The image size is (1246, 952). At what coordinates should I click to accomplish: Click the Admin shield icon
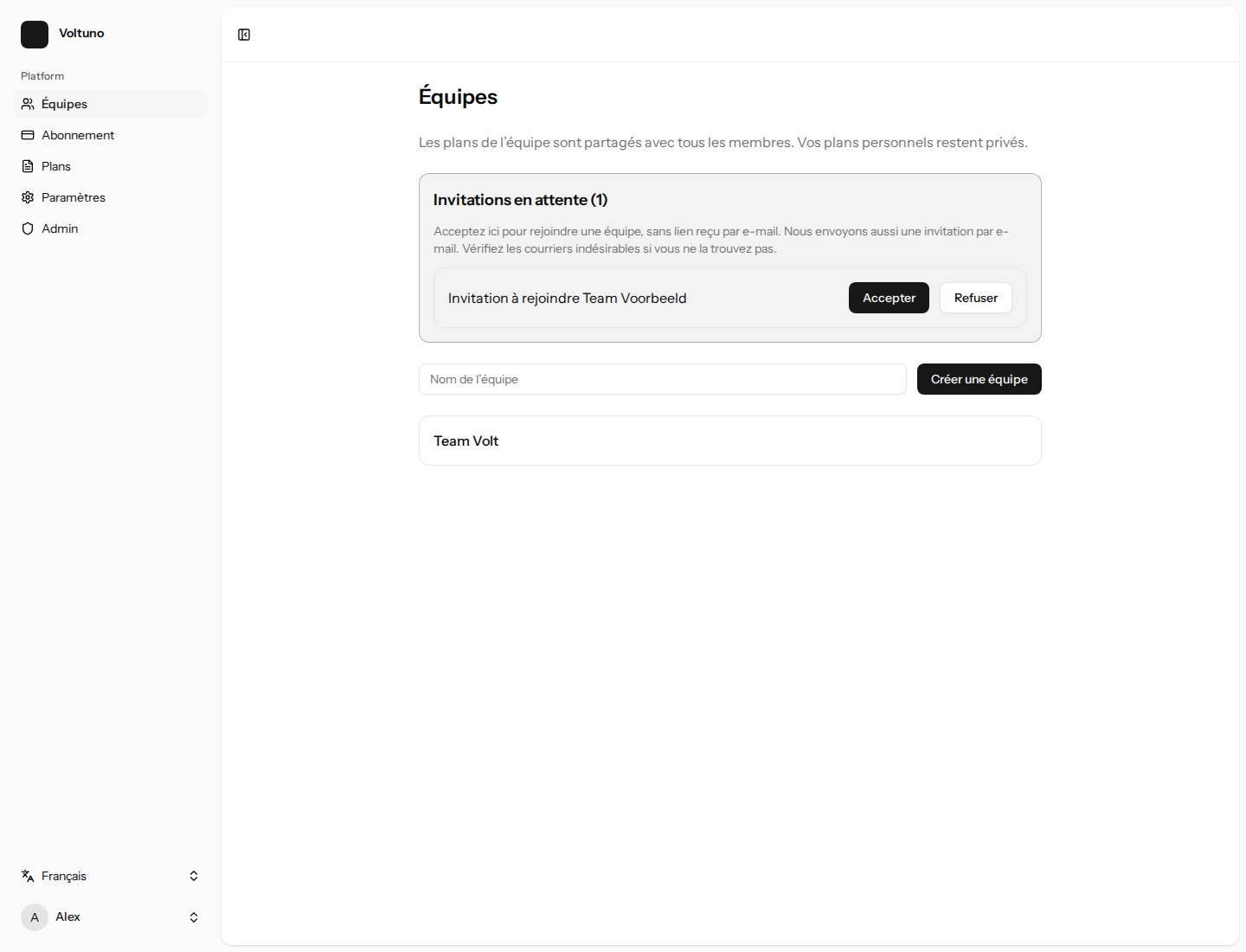click(28, 228)
